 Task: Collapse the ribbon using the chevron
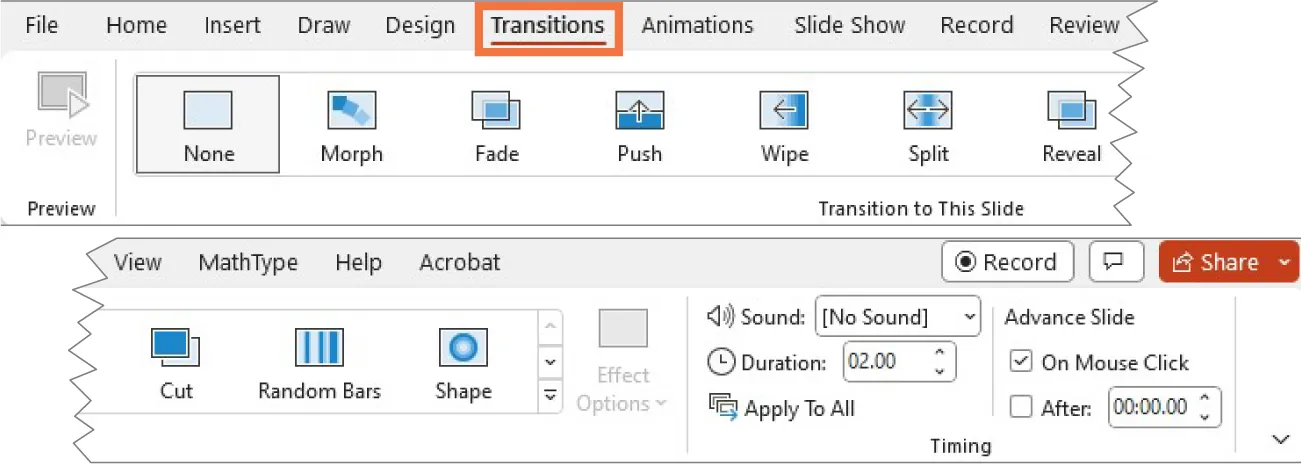1280,440
